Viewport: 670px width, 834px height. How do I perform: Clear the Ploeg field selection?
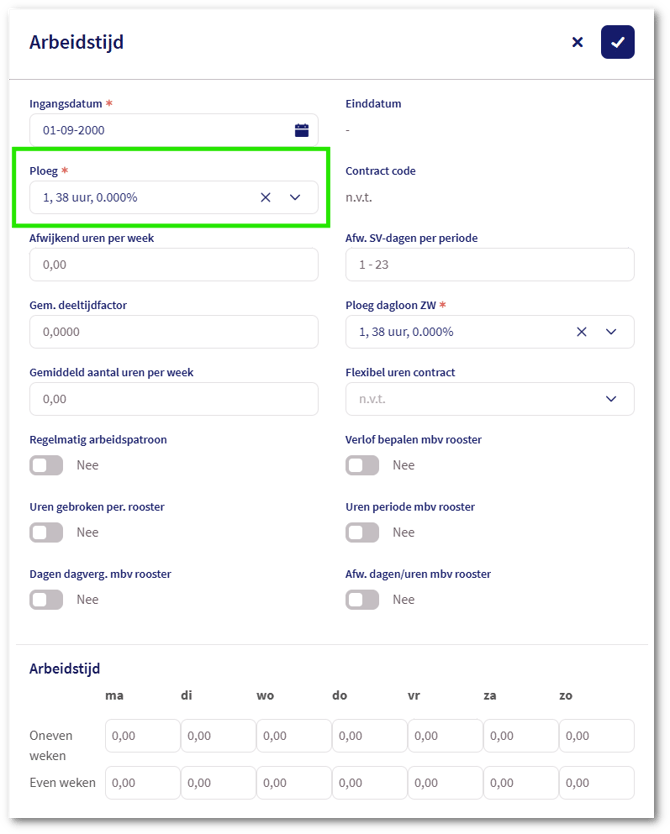coord(266,197)
